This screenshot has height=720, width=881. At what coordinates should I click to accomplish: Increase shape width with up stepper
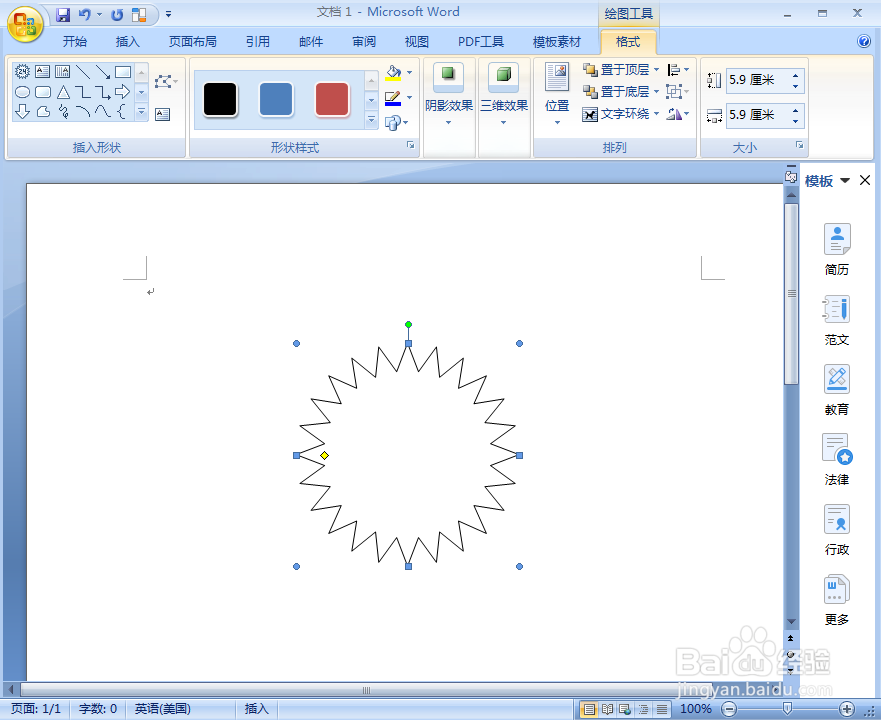click(x=796, y=110)
